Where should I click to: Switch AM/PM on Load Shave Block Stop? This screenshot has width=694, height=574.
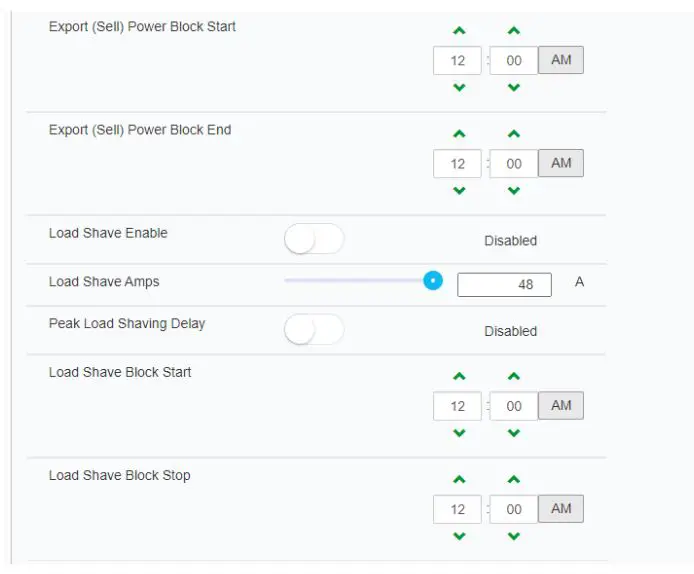tap(561, 508)
